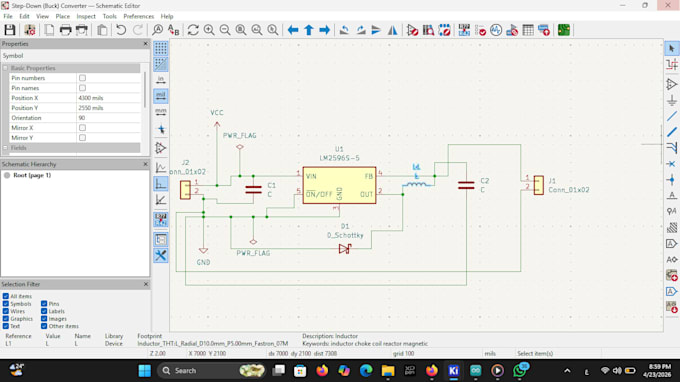The width and height of the screenshot is (680, 382).
Task: Open the Find tool icon
Action: [157, 30]
